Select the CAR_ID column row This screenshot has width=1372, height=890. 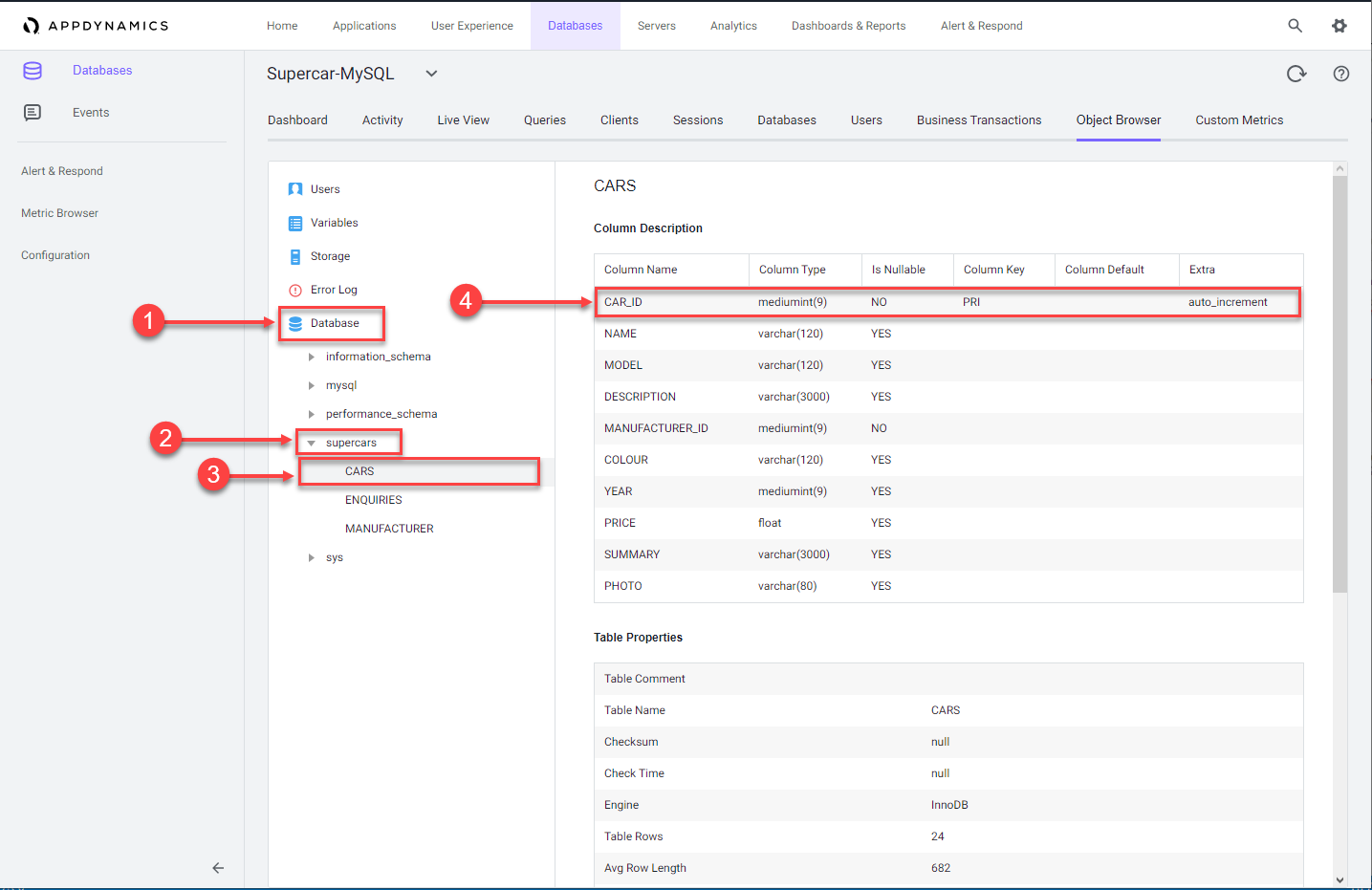[x=948, y=302]
